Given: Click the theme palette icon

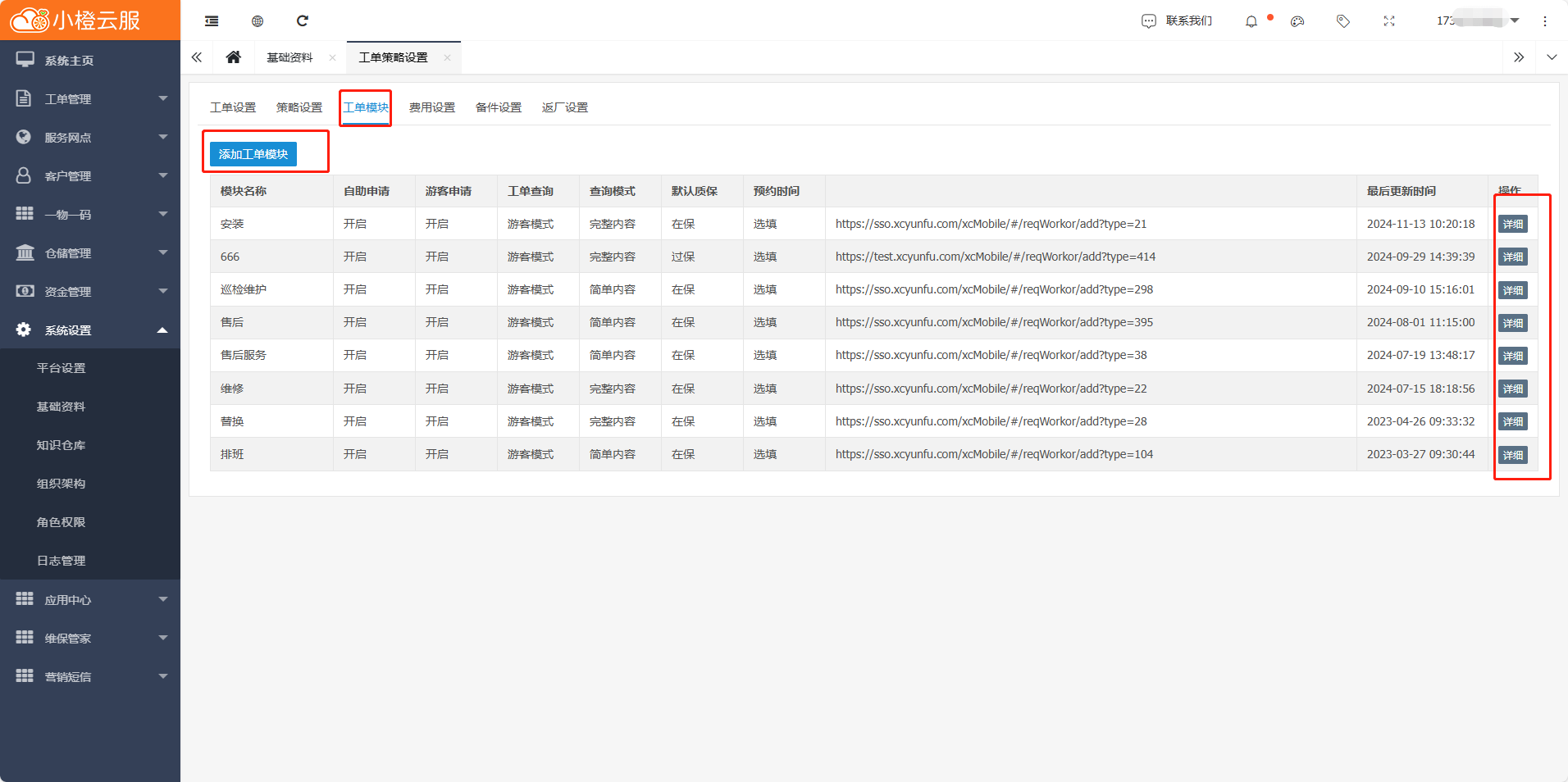Looking at the screenshot, I should coord(1297,21).
